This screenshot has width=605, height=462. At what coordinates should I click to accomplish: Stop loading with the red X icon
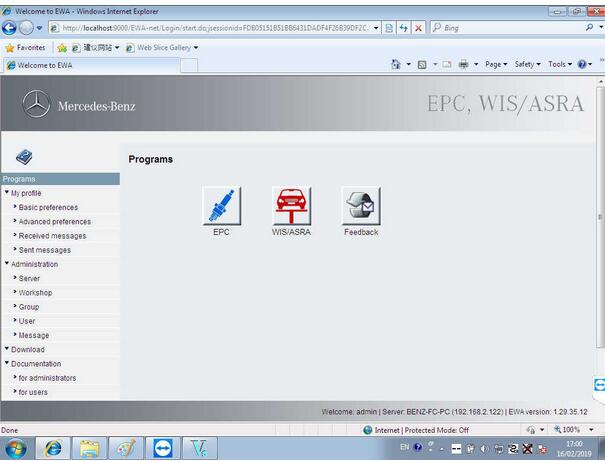click(x=418, y=28)
